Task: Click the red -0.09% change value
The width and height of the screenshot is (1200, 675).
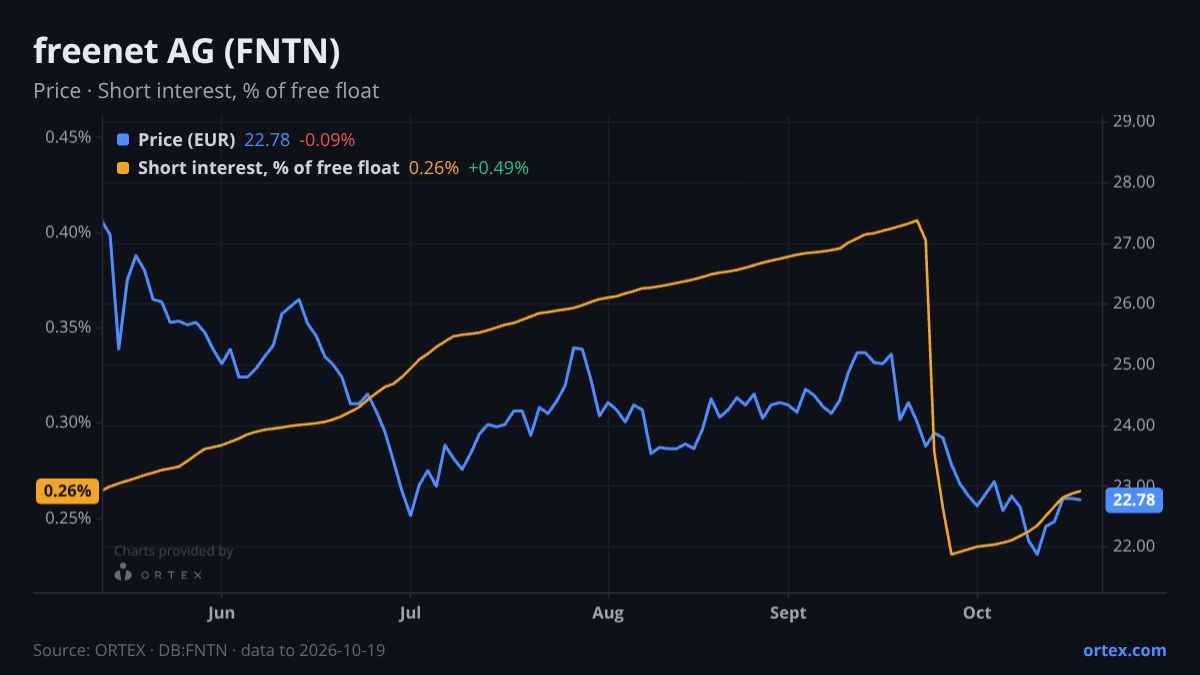Action: coord(327,140)
